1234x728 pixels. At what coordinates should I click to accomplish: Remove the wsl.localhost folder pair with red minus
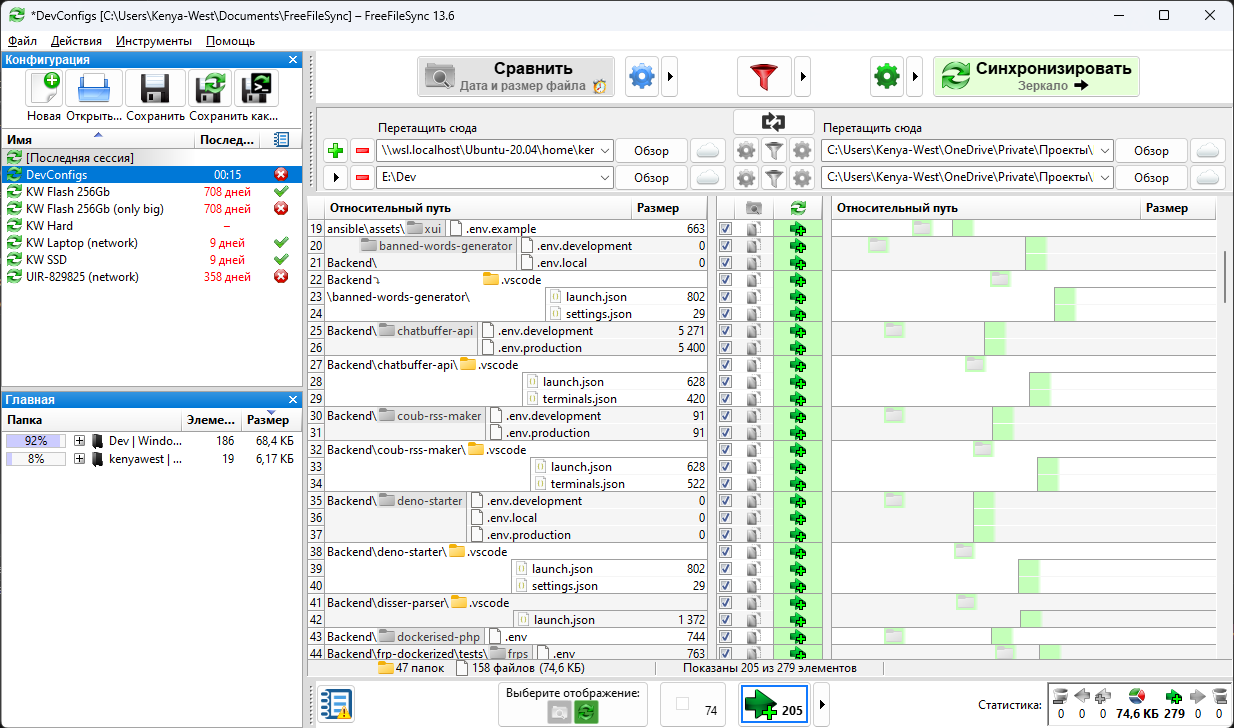362,151
